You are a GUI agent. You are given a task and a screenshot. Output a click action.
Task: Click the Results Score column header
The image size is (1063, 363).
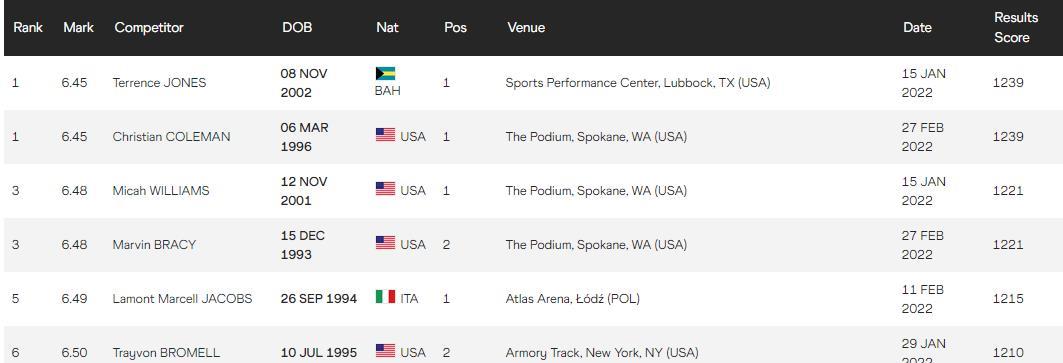tap(1016, 28)
